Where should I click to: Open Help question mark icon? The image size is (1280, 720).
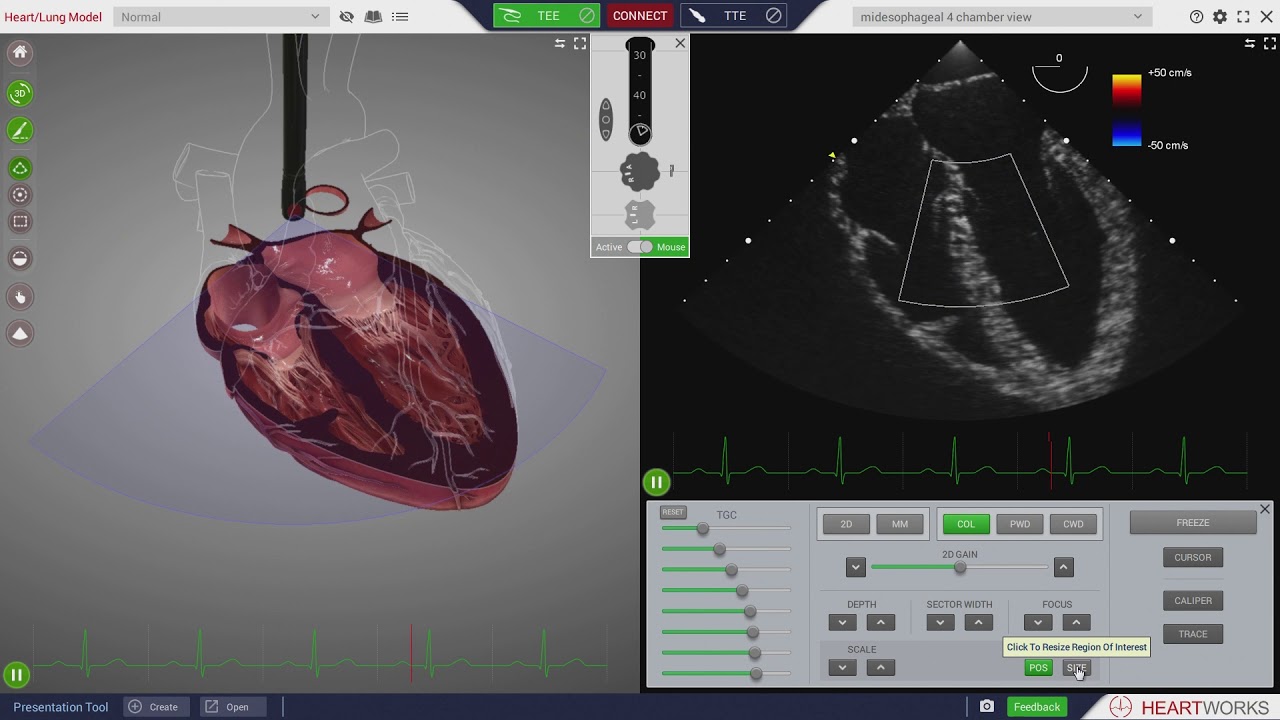click(1196, 17)
